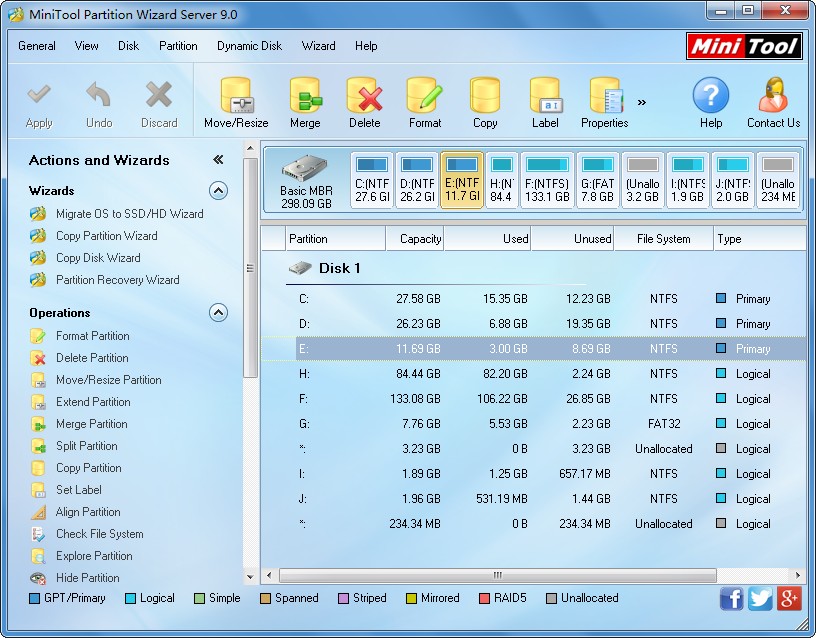The height and width of the screenshot is (638, 816).
Task: Click Extend Partition operation
Action: pos(93,402)
